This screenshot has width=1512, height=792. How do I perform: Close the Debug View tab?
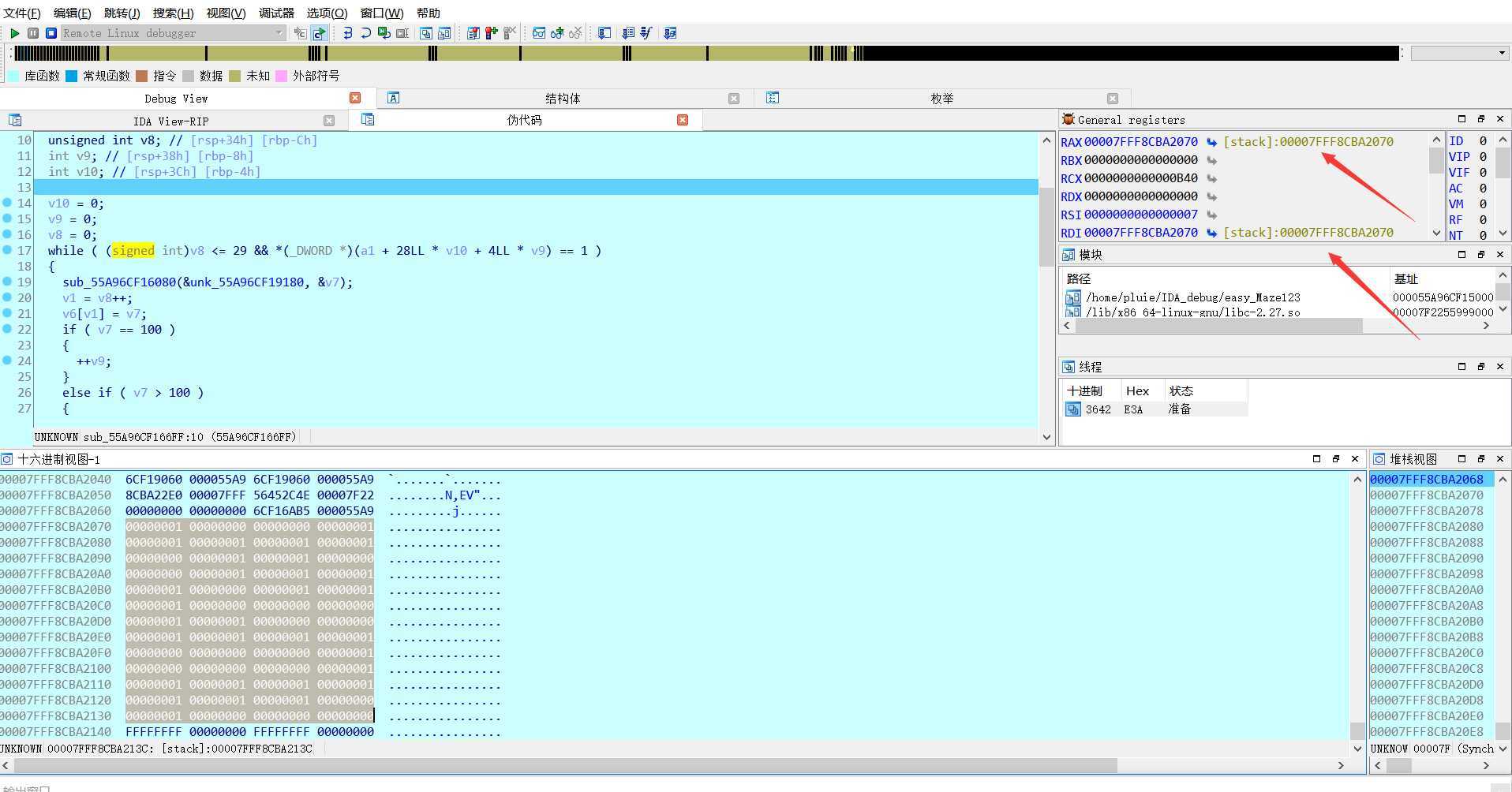pos(355,98)
